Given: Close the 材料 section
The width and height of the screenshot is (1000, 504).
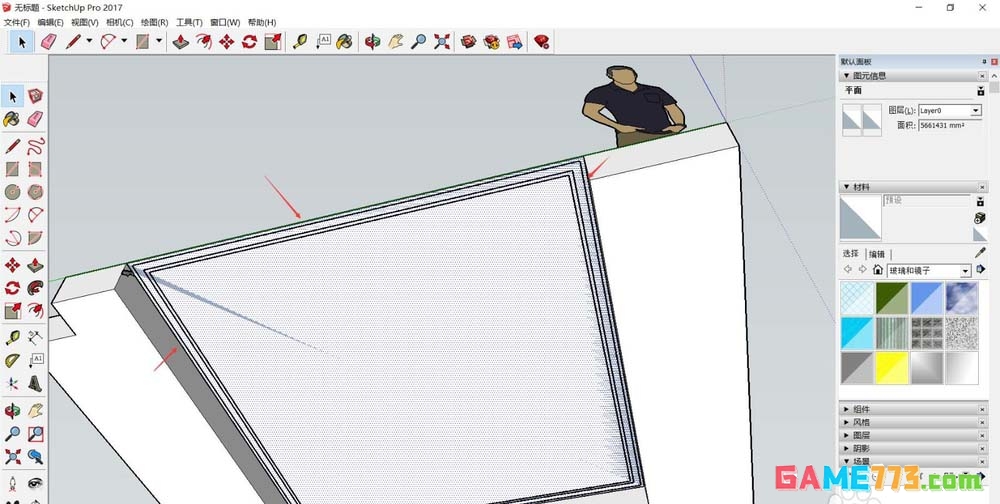Looking at the screenshot, I should (982, 187).
